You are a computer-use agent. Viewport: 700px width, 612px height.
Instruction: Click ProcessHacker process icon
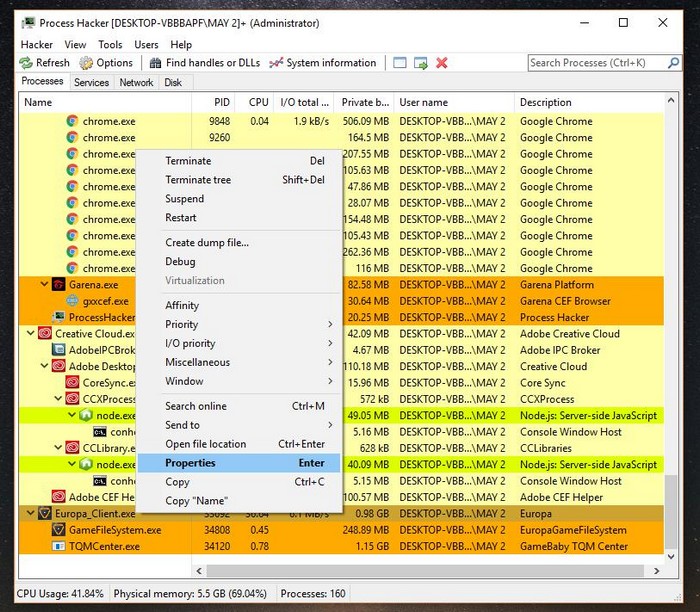click(x=58, y=317)
